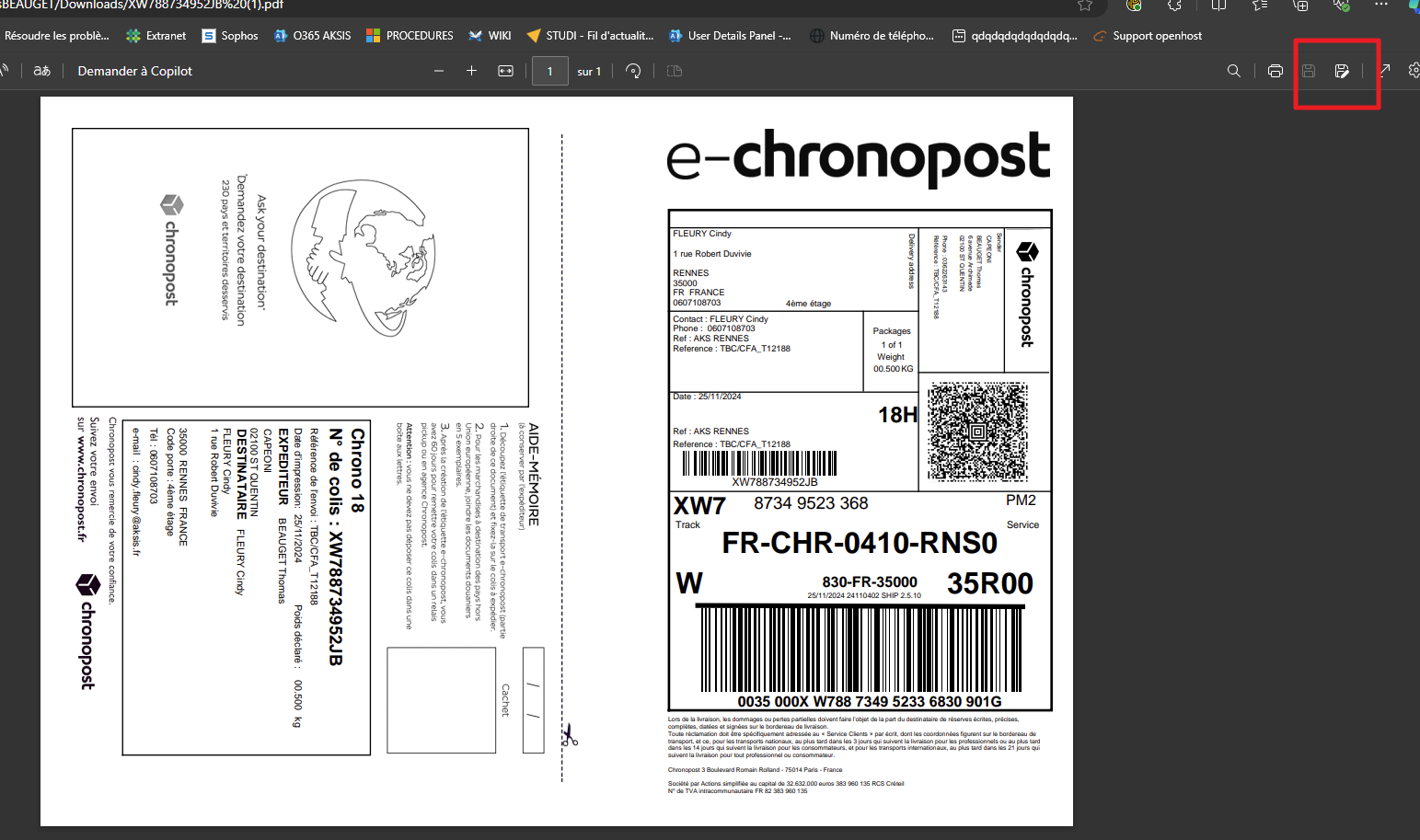Open the STUDI - Fil d'actualit... bookmark
Image resolution: width=1420 pixels, height=840 pixels.
[590, 36]
